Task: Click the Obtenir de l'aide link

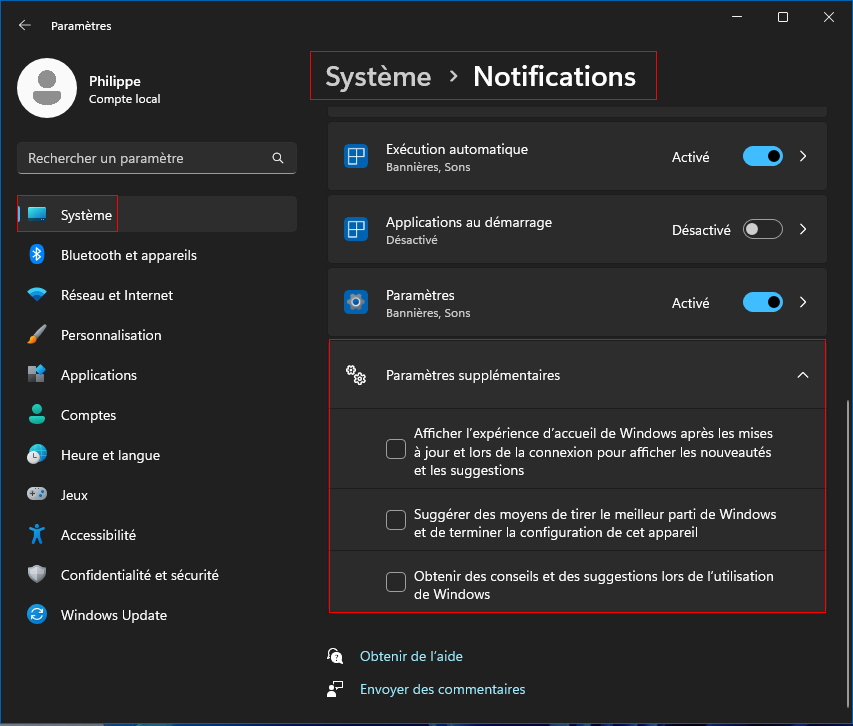Action: click(x=411, y=656)
